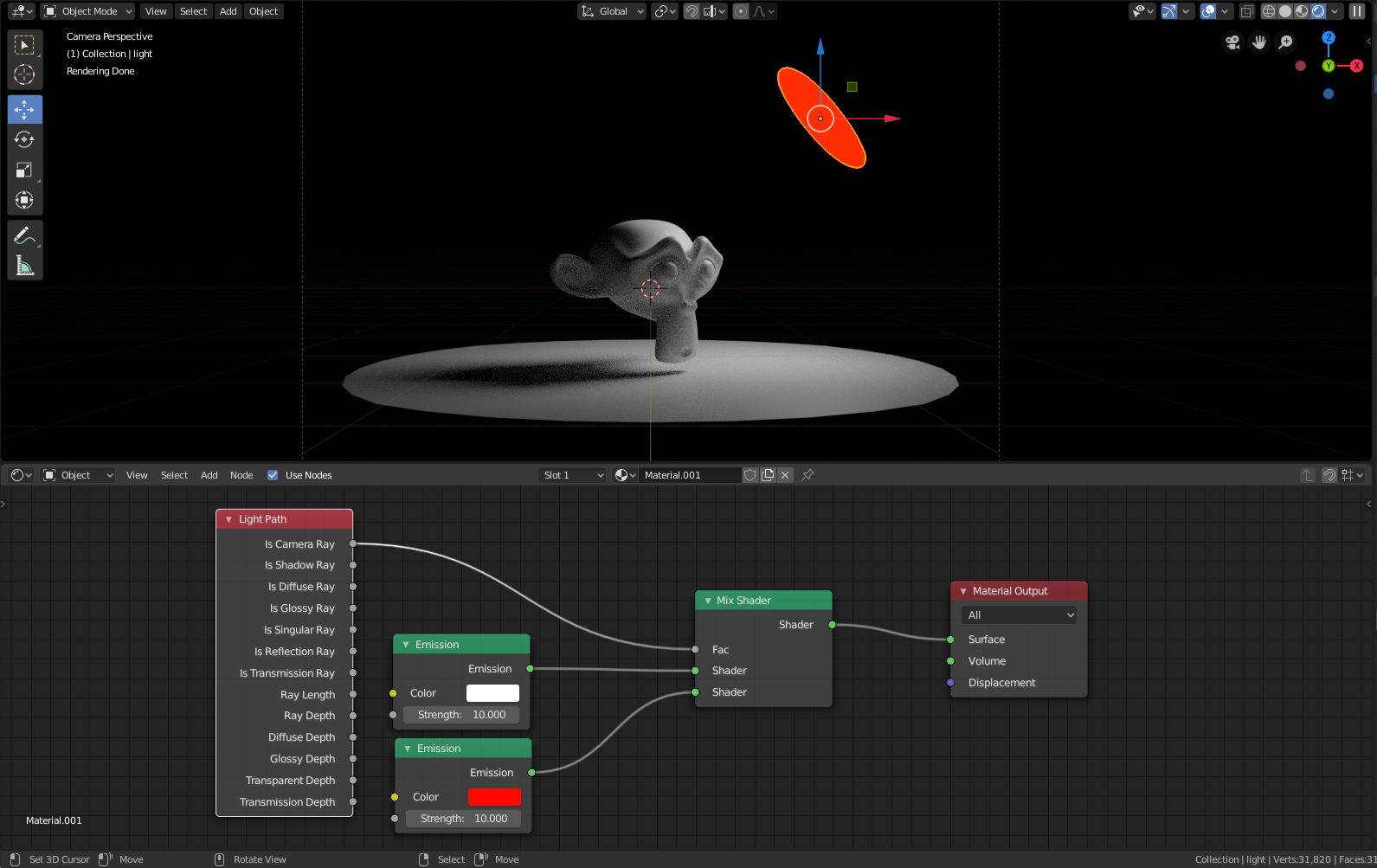Select the Rotate tool
This screenshot has width=1377, height=868.
pos(24,139)
